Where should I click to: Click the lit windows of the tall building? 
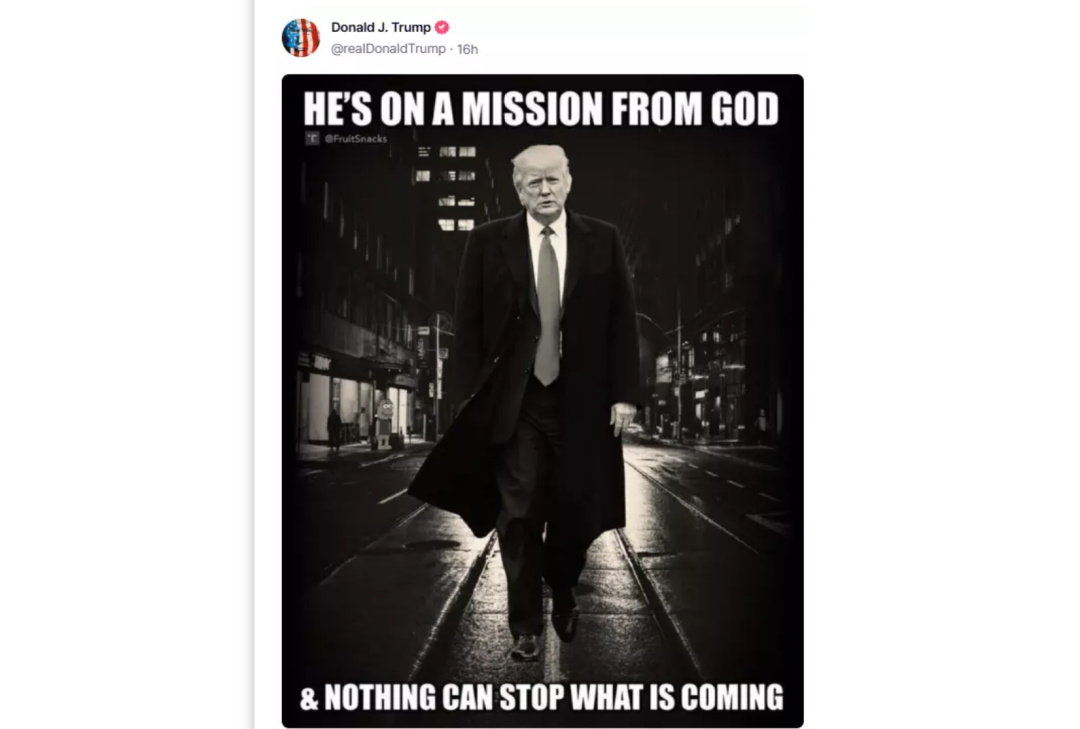(446, 187)
